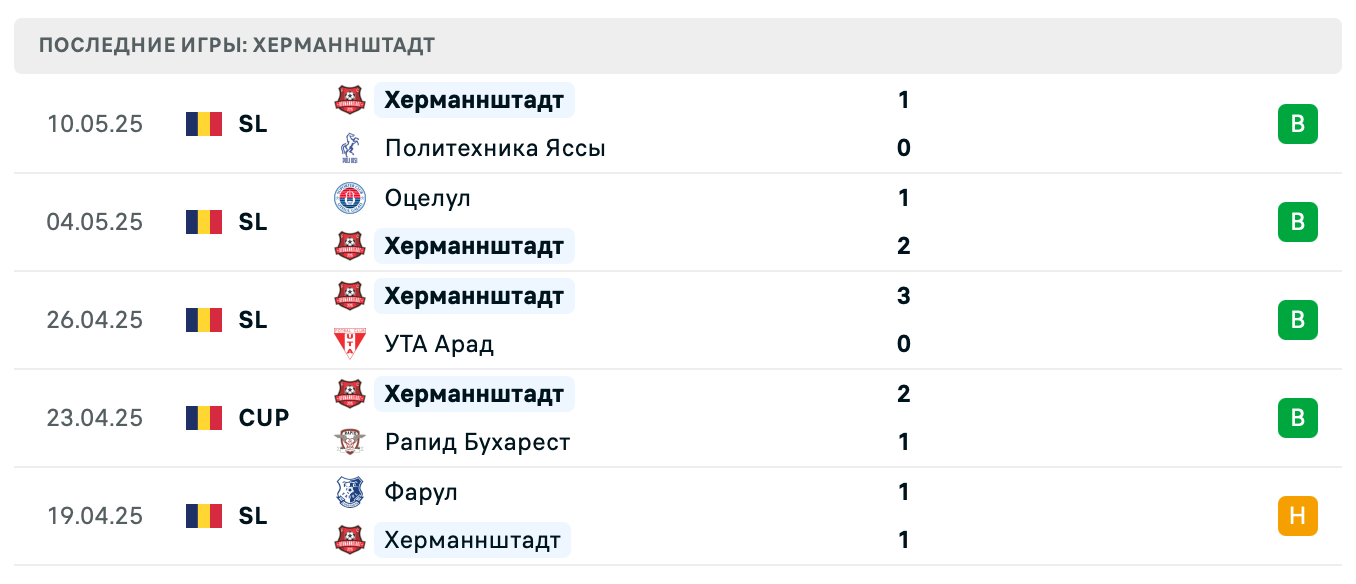Click the green В badge for the Политехника Яссы match
1356x584 pixels.
(1298, 124)
